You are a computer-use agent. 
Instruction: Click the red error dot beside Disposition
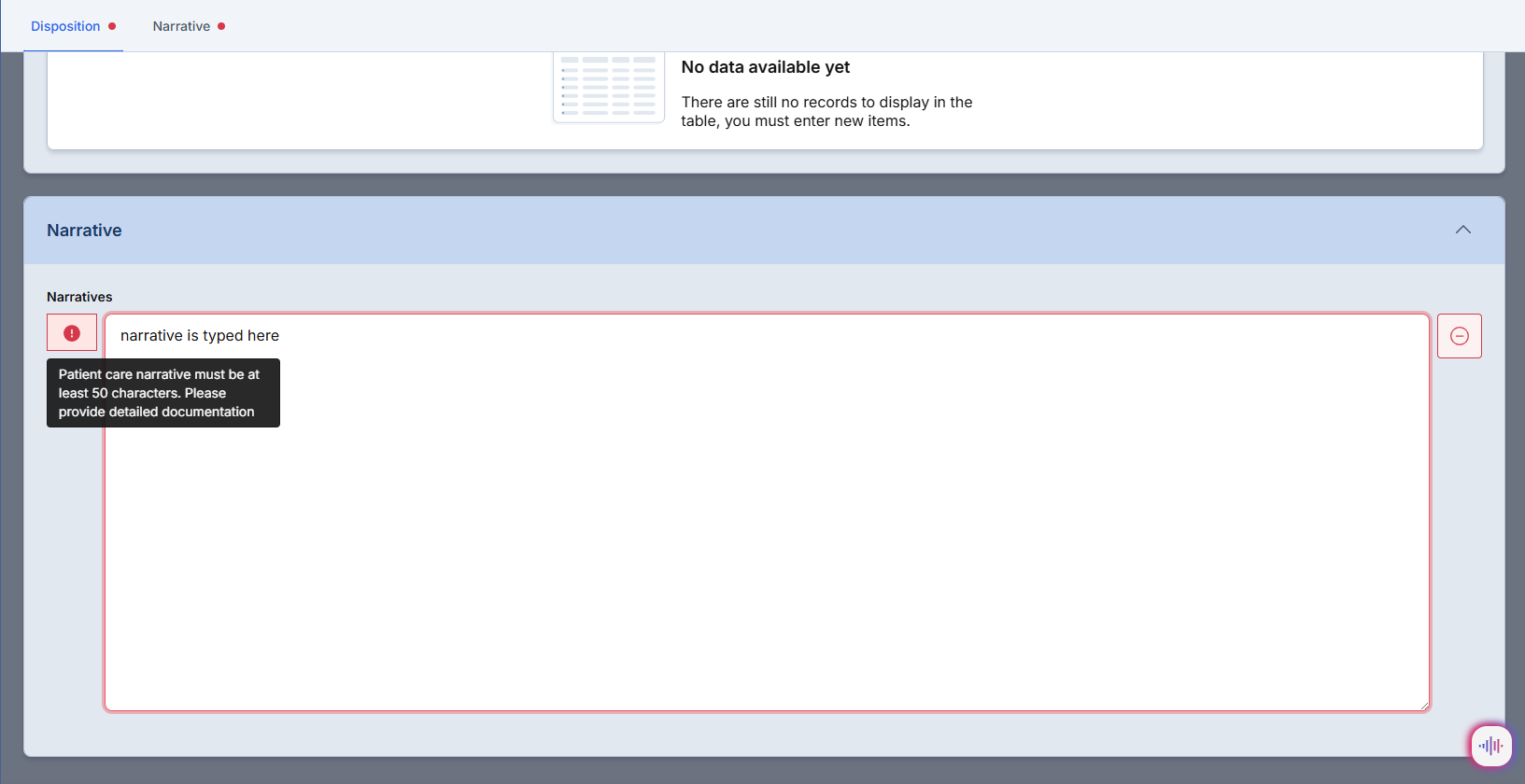pos(112,26)
